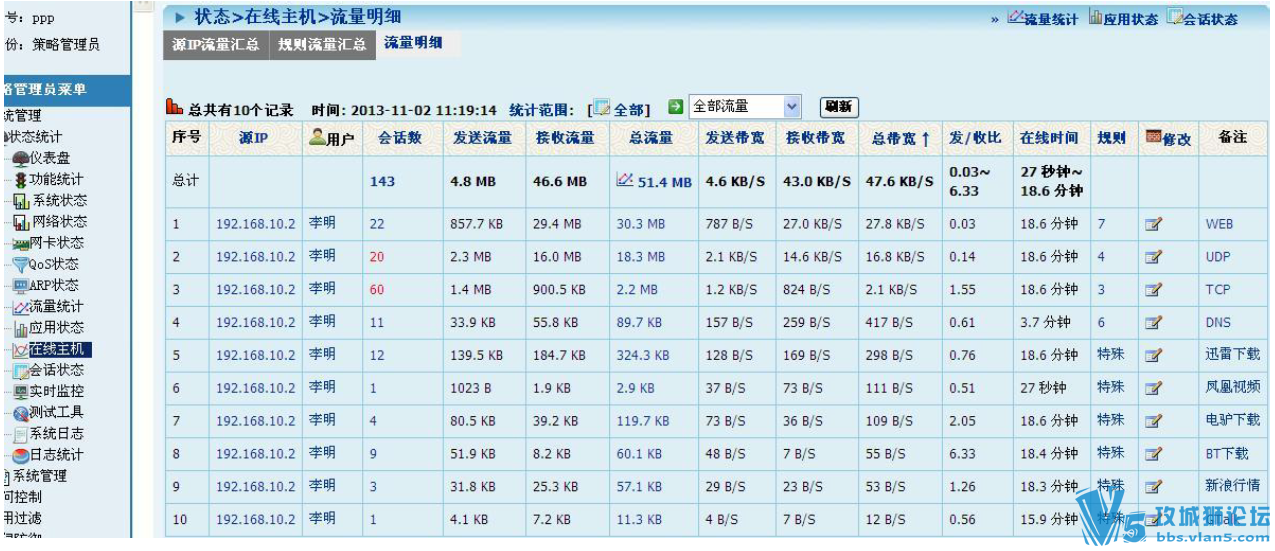The height and width of the screenshot is (551, 1275).
Task: Open session count 20 in UDP row
Action: click(x=377, y=257)
